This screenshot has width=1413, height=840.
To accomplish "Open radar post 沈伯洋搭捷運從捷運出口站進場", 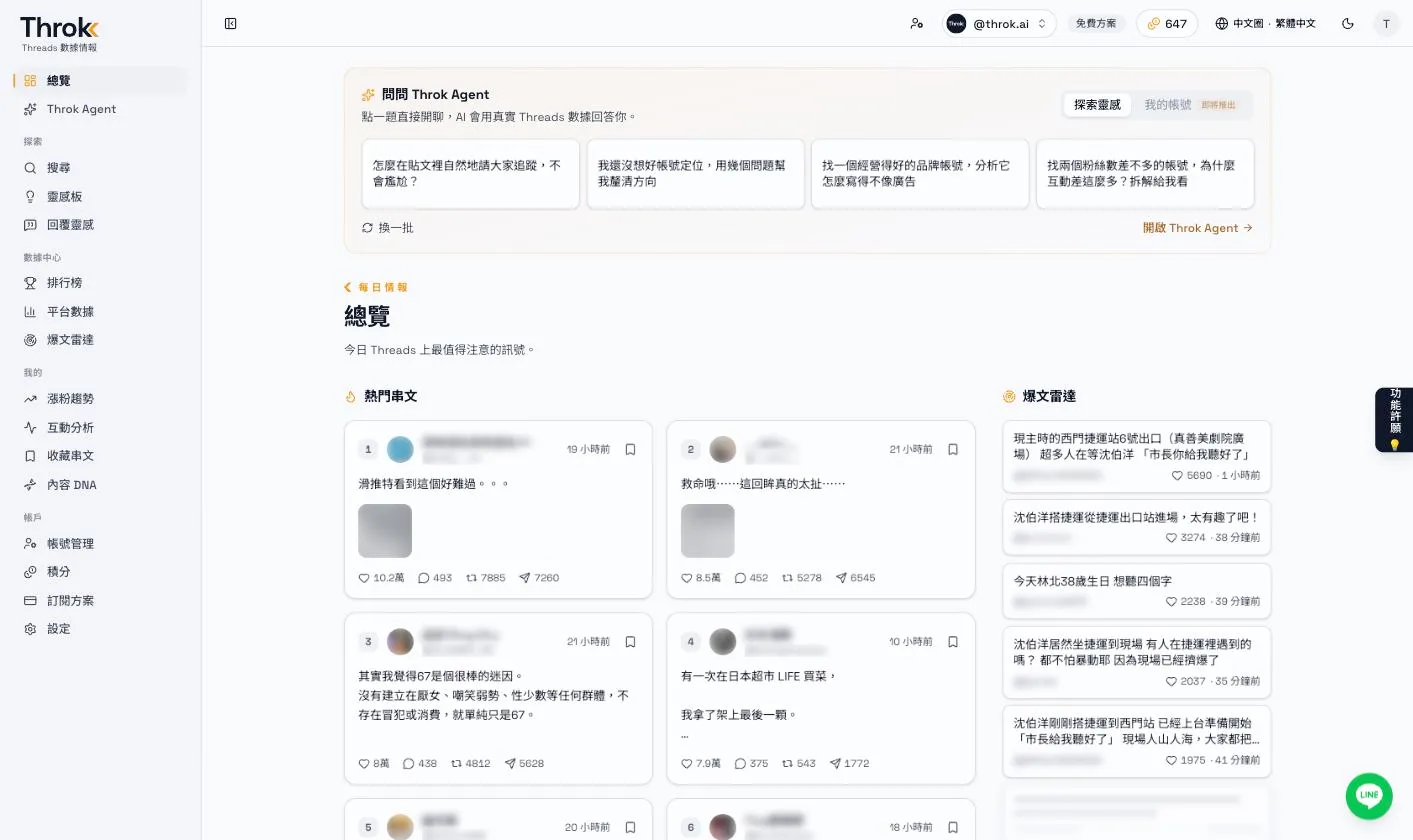I will coord(1137,527).
